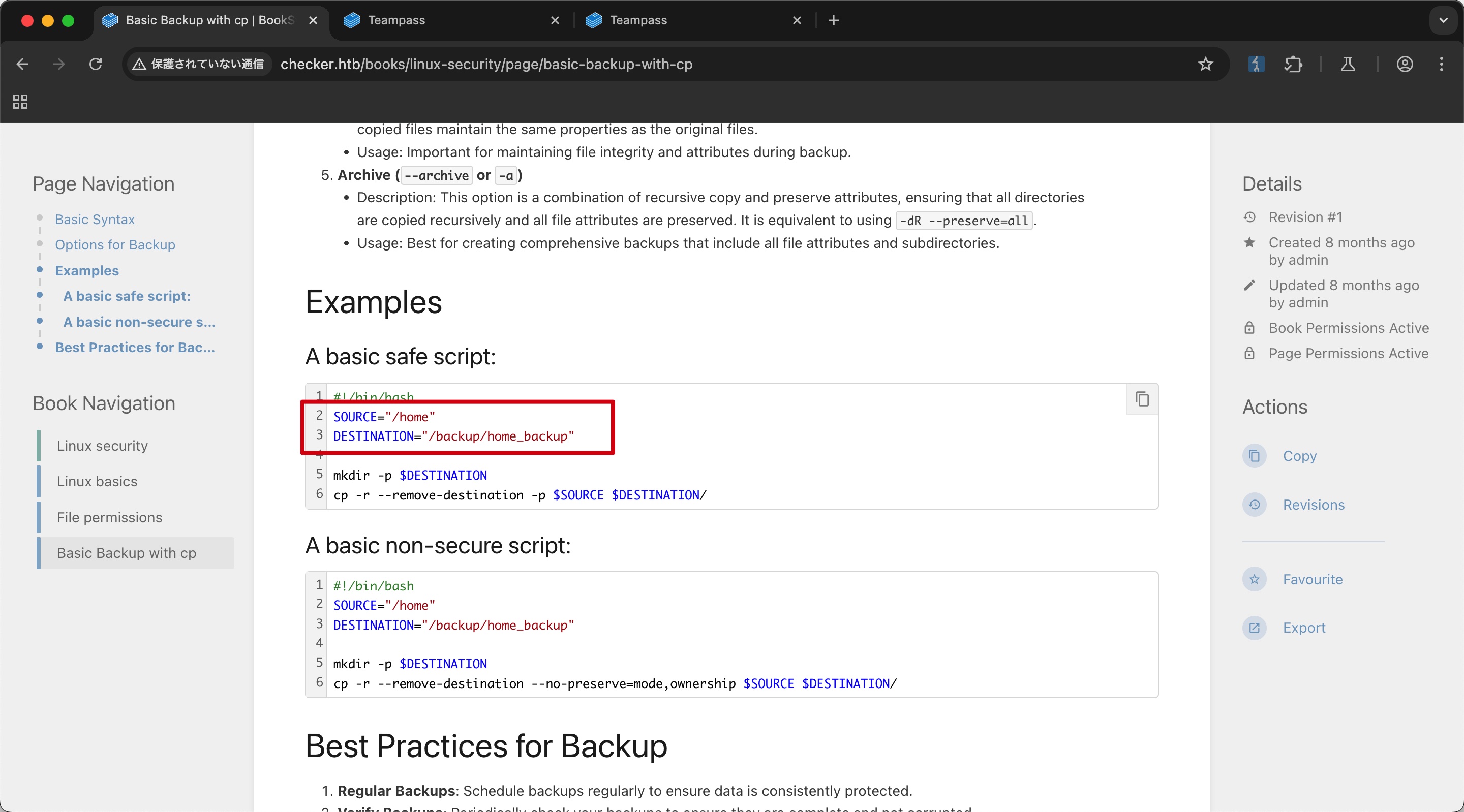
Task: Open the Revisions action icon
Action: pos(1254,505)
